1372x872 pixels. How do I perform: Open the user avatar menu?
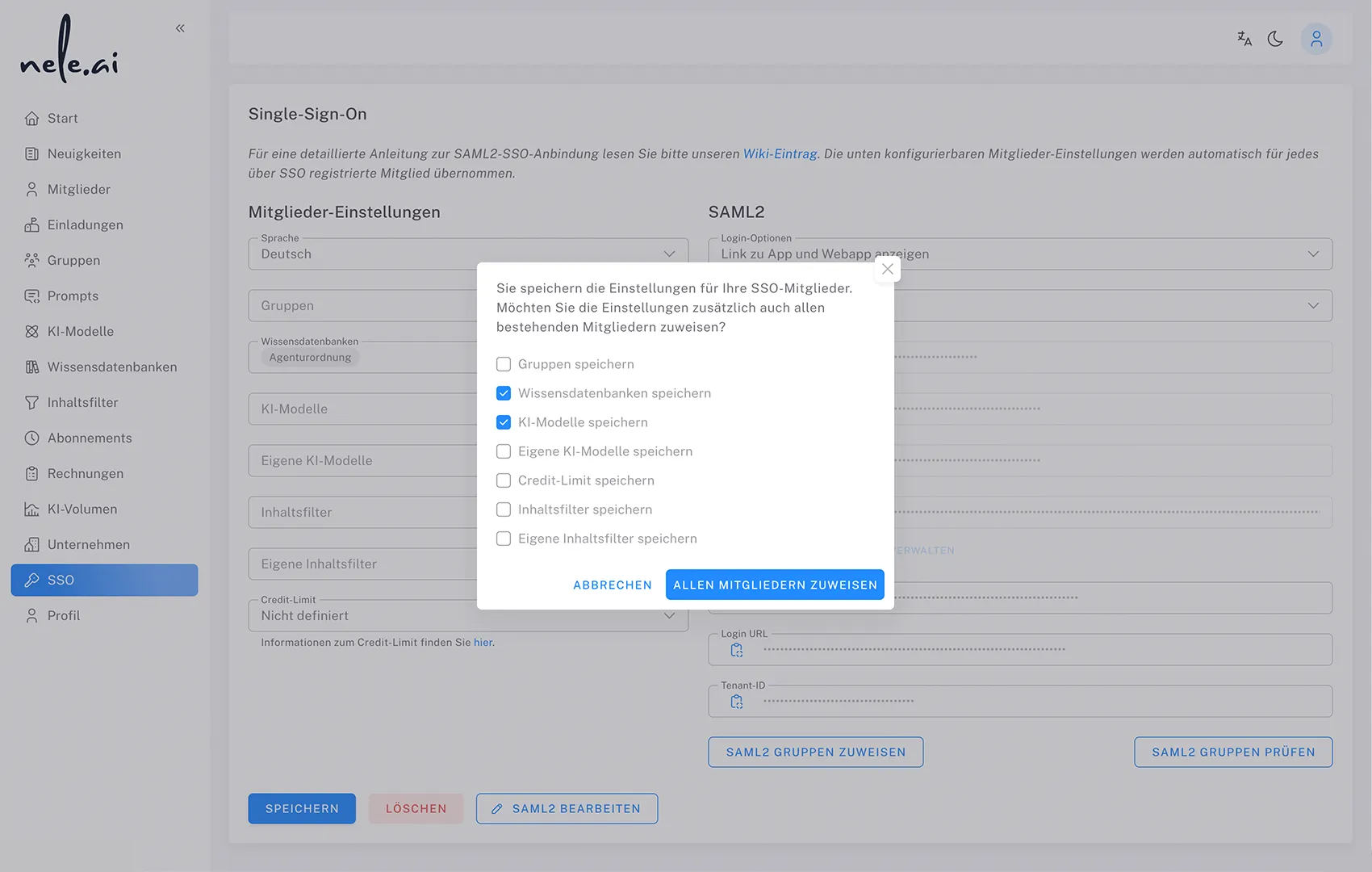click(x=1316, y=39)
